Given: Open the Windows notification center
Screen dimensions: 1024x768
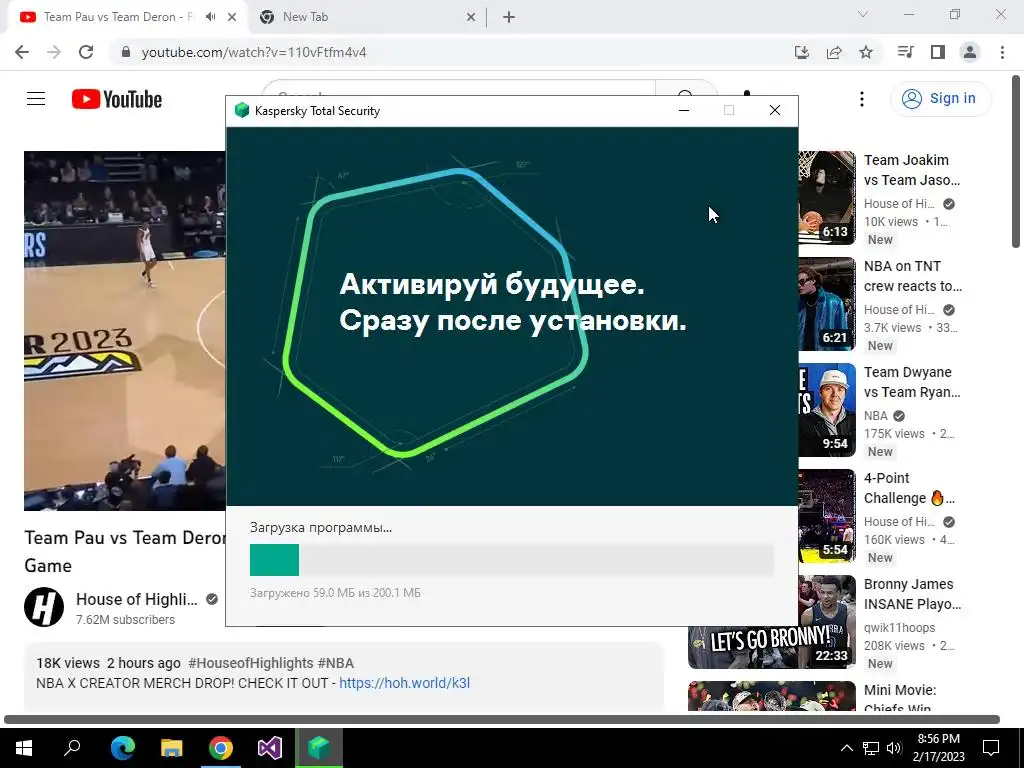Looking at the screenshot, I should tap(991, 748).
